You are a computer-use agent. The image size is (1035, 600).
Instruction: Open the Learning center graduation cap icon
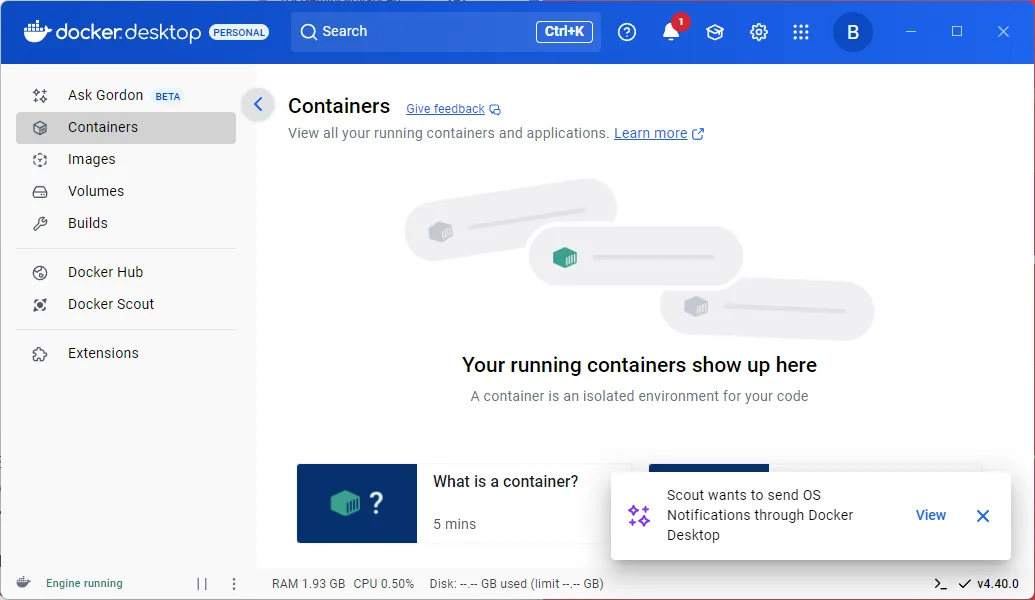(x=715, y=32)
